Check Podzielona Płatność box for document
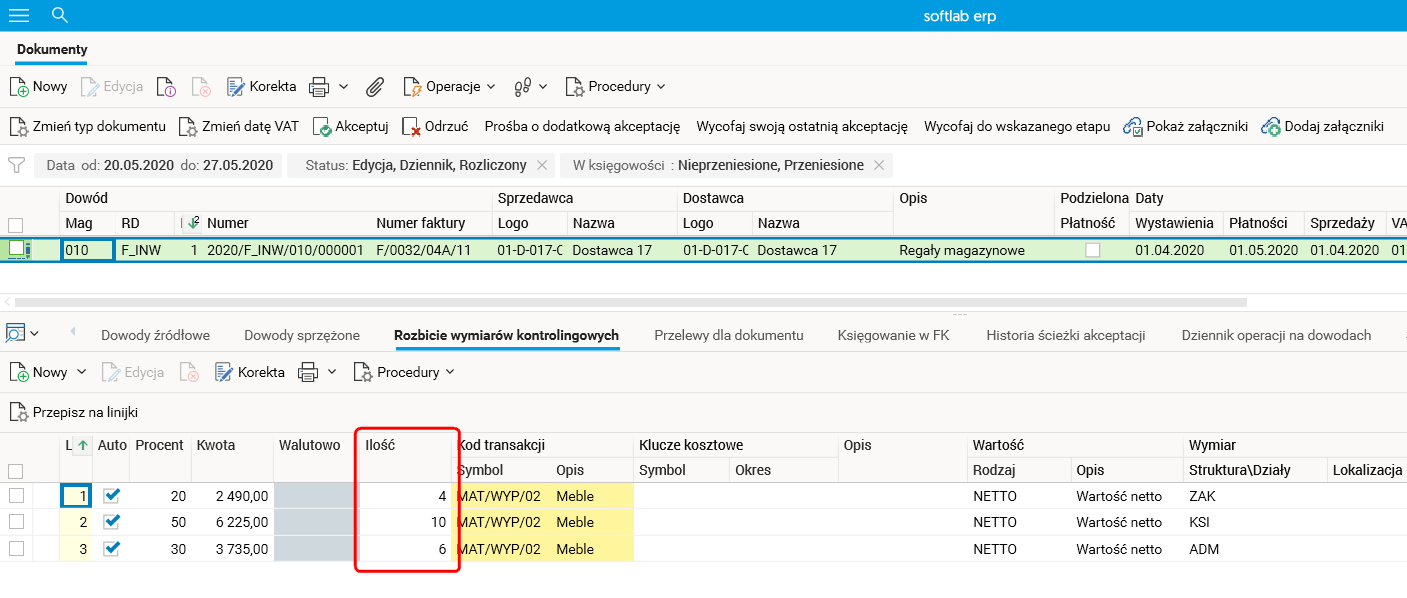 1093,250
